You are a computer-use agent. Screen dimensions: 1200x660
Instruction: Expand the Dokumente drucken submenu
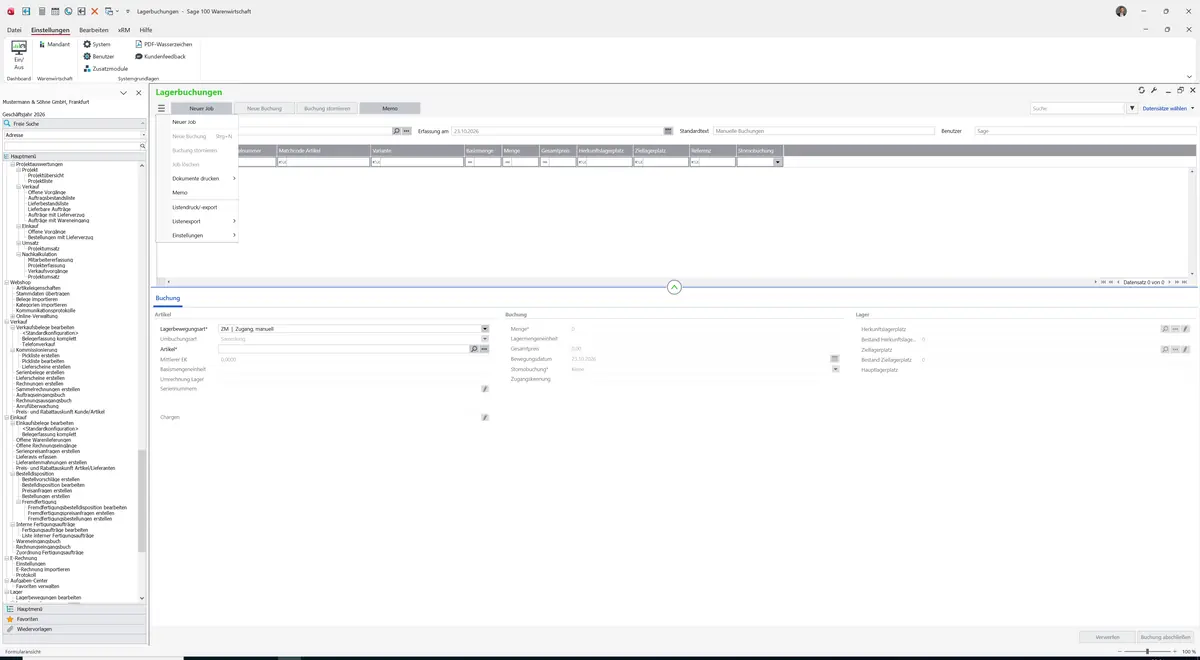[197, 178]
